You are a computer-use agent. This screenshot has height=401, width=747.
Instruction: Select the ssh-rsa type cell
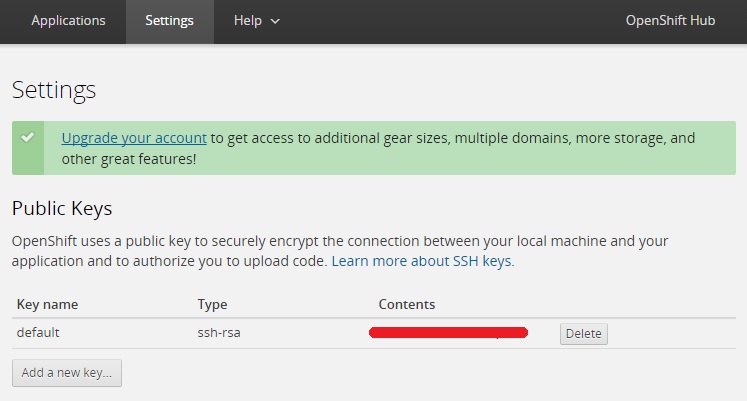pos(219,332)
